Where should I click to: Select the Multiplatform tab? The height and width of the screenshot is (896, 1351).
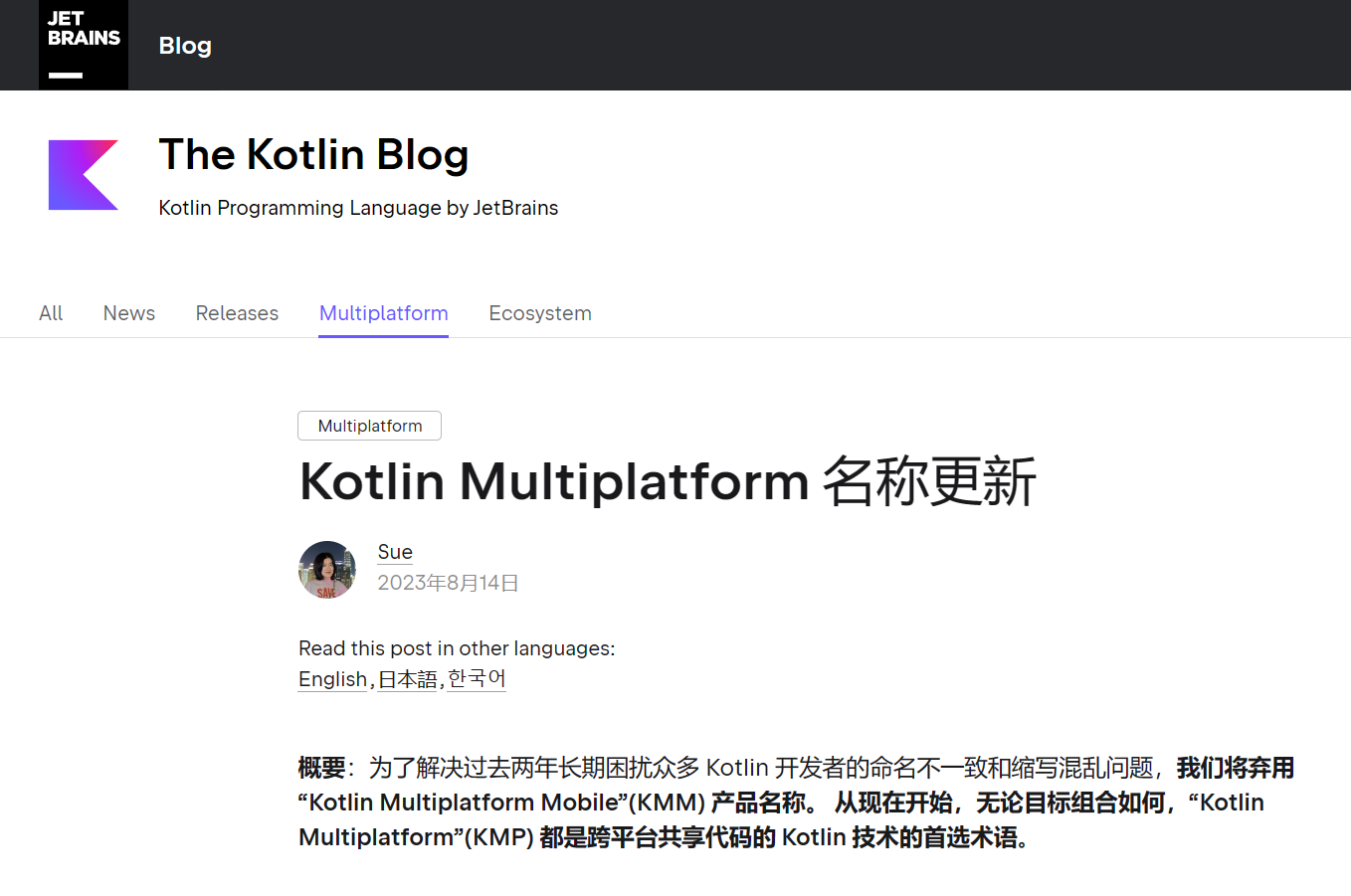[383, 312]
